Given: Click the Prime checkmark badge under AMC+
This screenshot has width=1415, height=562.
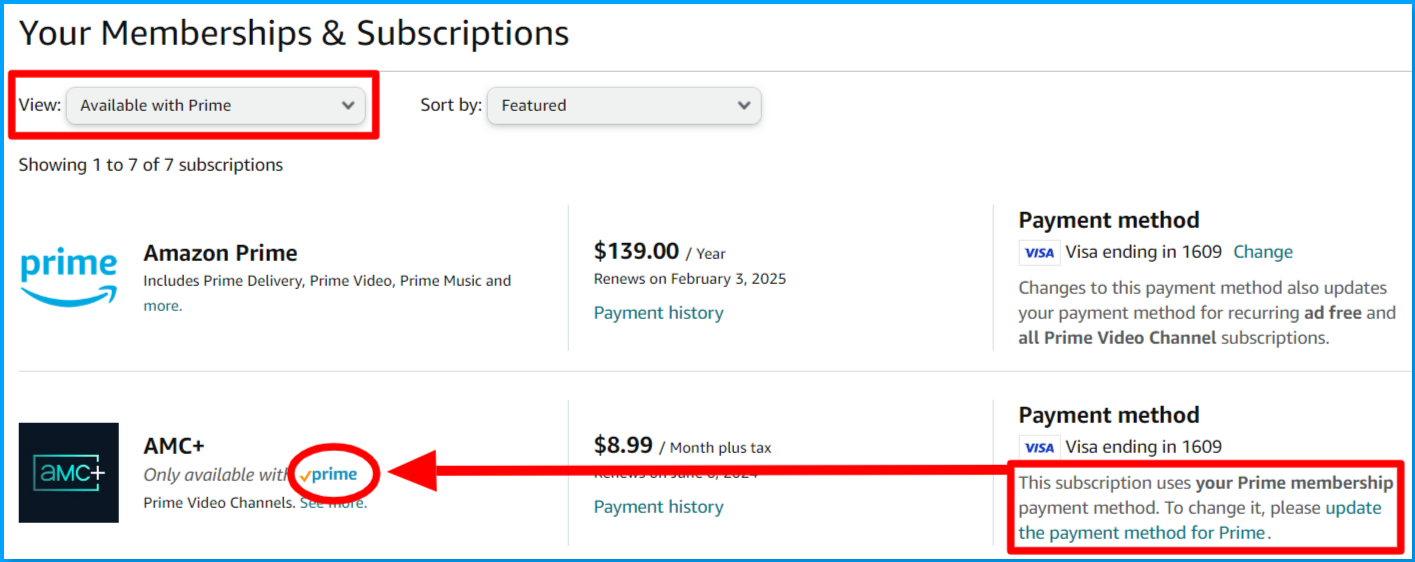Looking at the screenshot, I should tap(328, 475).
